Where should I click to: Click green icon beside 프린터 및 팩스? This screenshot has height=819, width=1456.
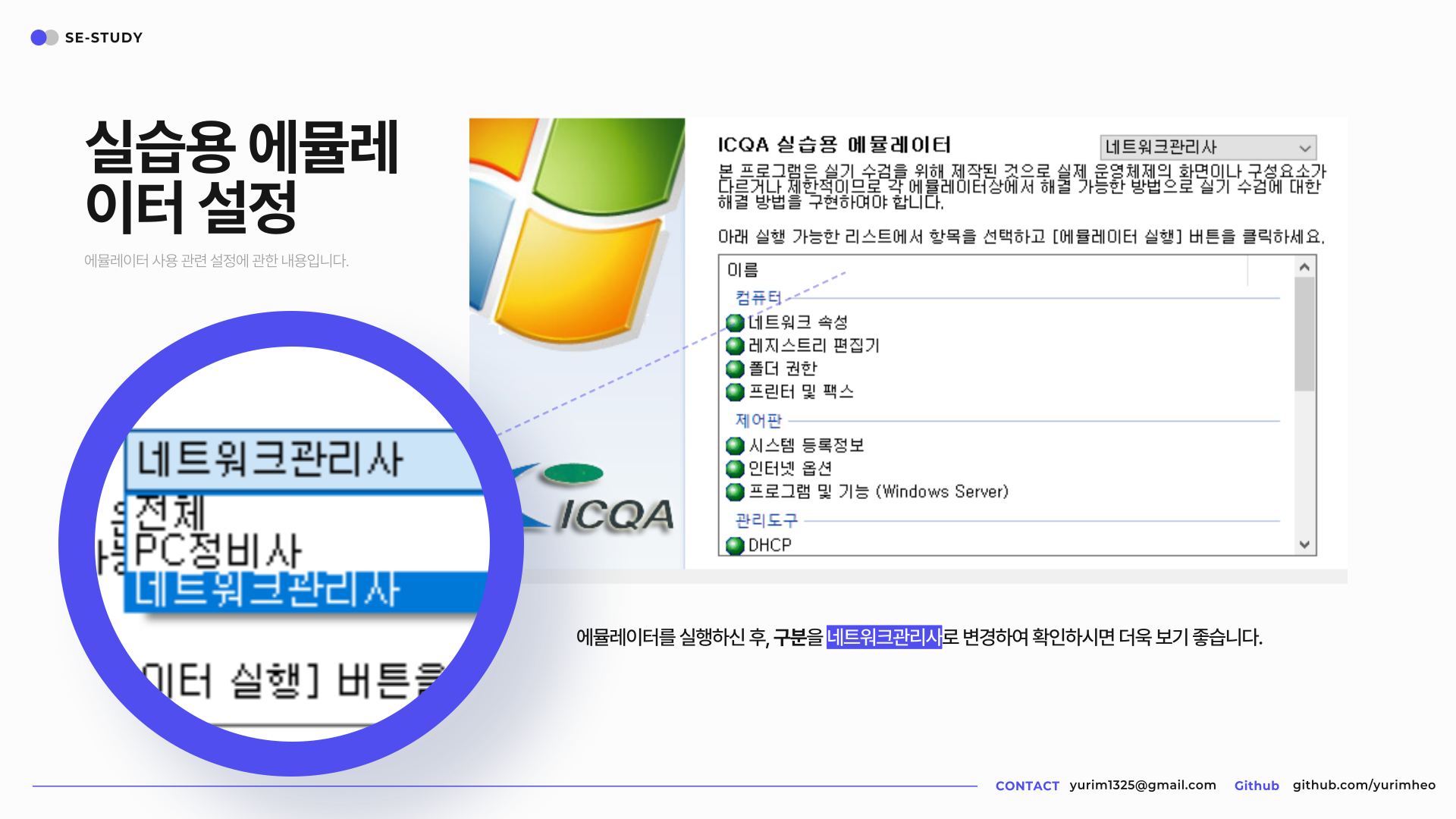pyautogui.click(x=734, y=392)
